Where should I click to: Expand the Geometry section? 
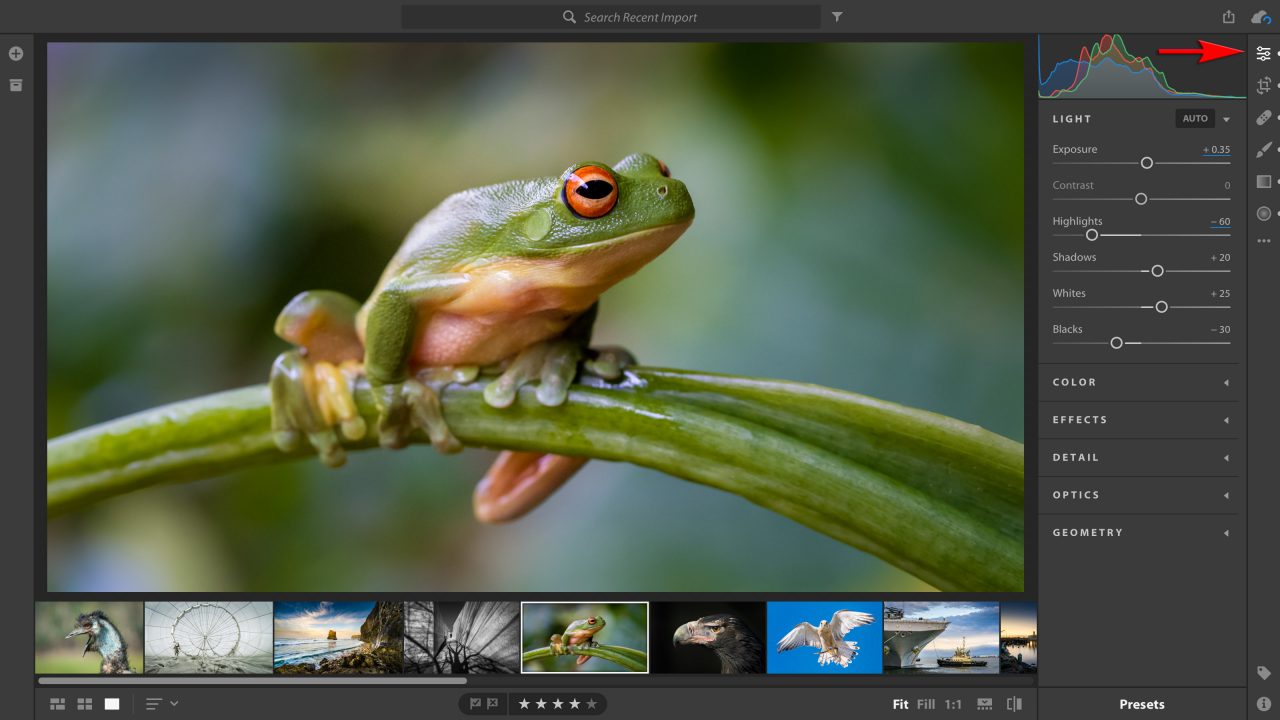1139,532
